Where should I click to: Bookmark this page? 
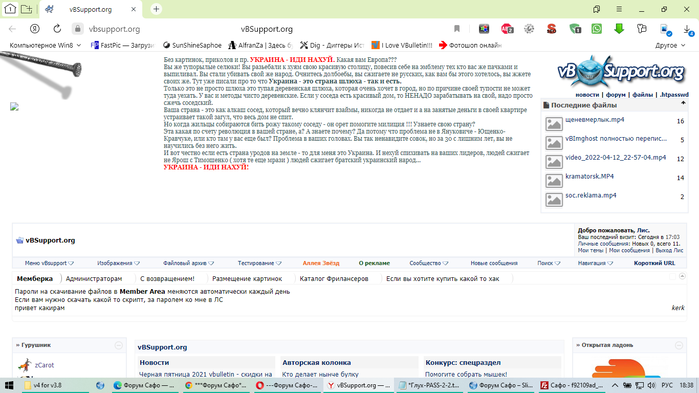point(456,29)
